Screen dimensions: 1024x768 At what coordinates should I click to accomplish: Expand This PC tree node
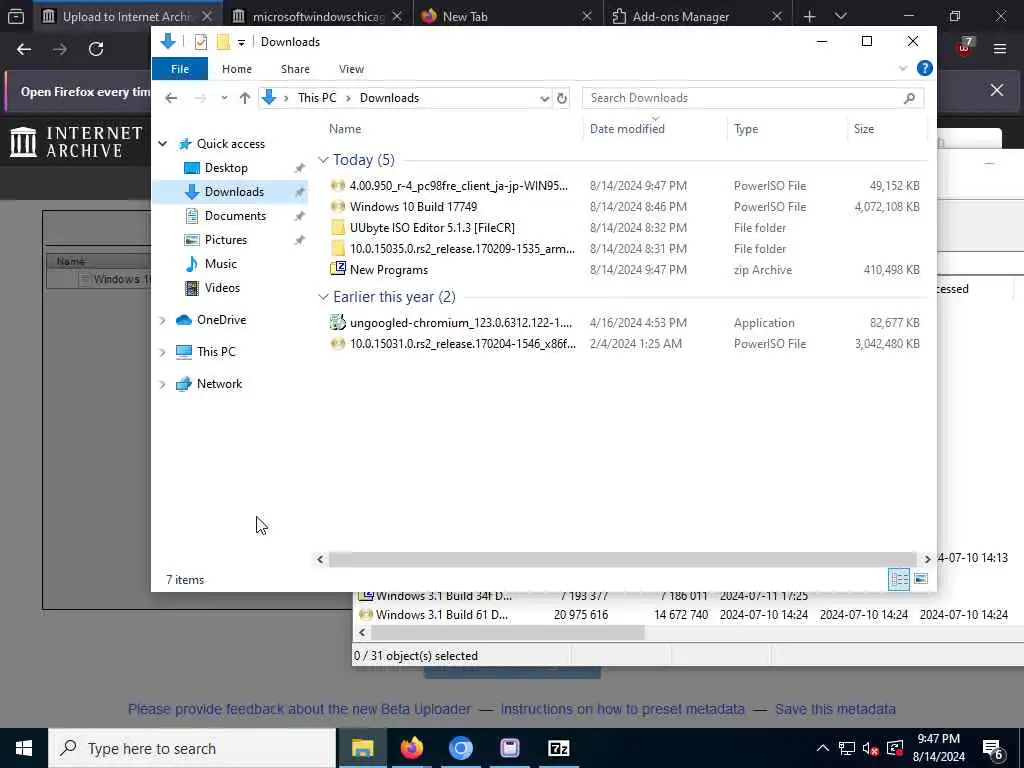(163, 352)
